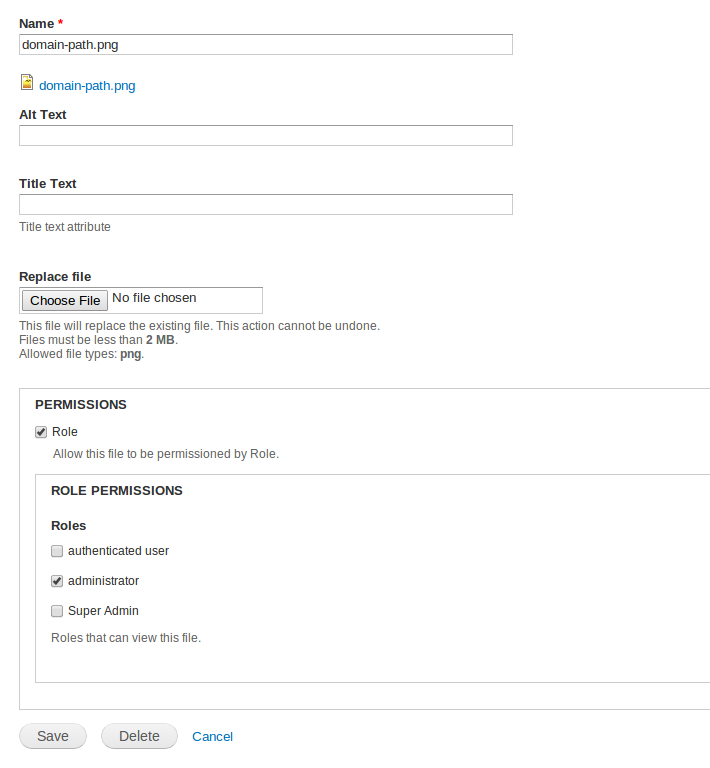Cancel editing via the Cancel link
The height and width of the screenshot is (768, 710).
[x=213, y=737]
